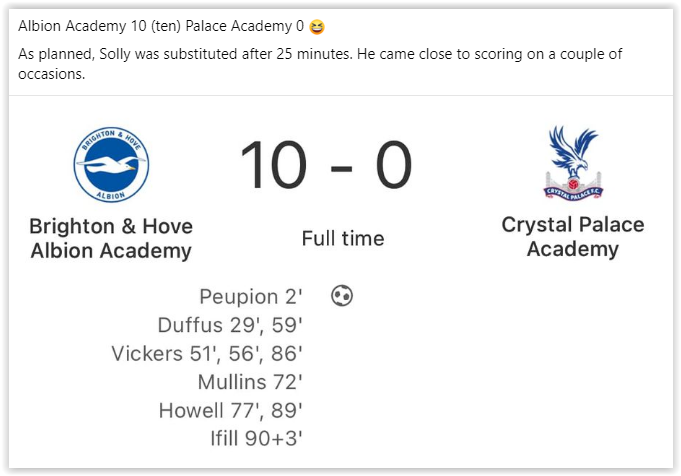Click the dash between the scores
Viewport: 681px width, 476px height.
[341, 168]
